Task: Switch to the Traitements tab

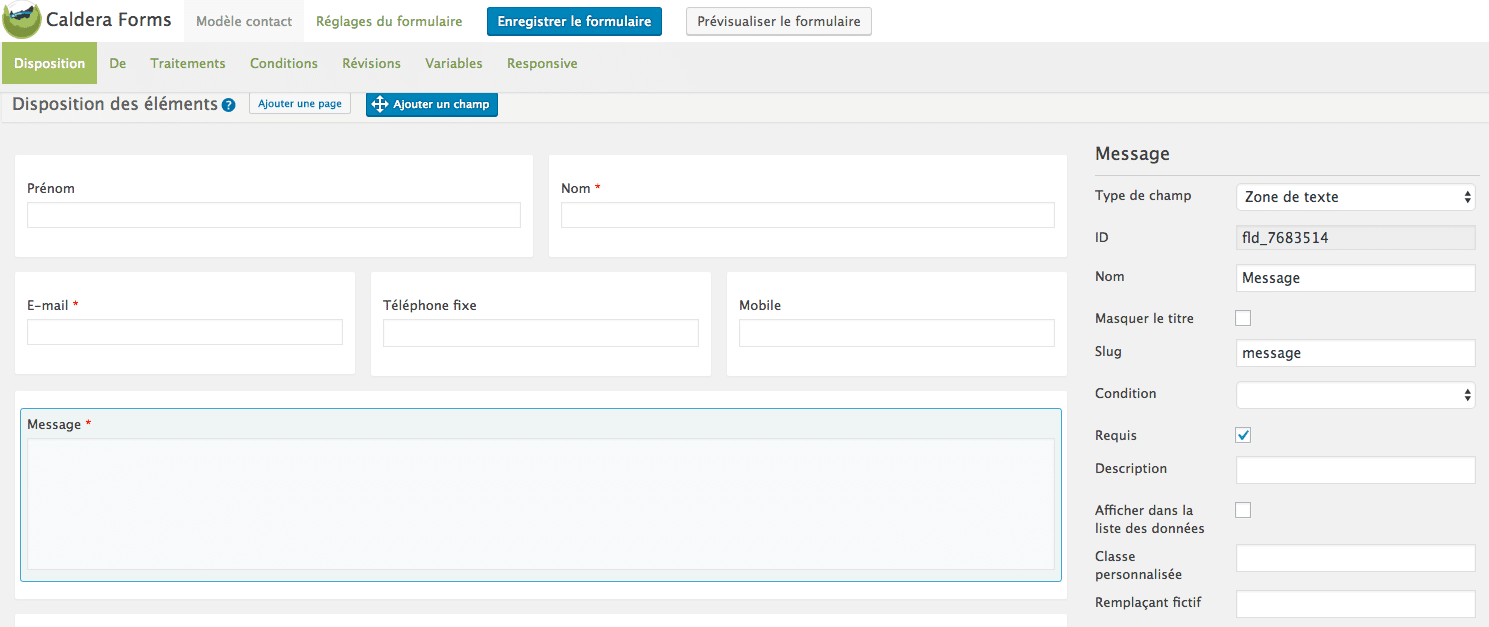Action: pyautogui.click(x=188, y=63)
